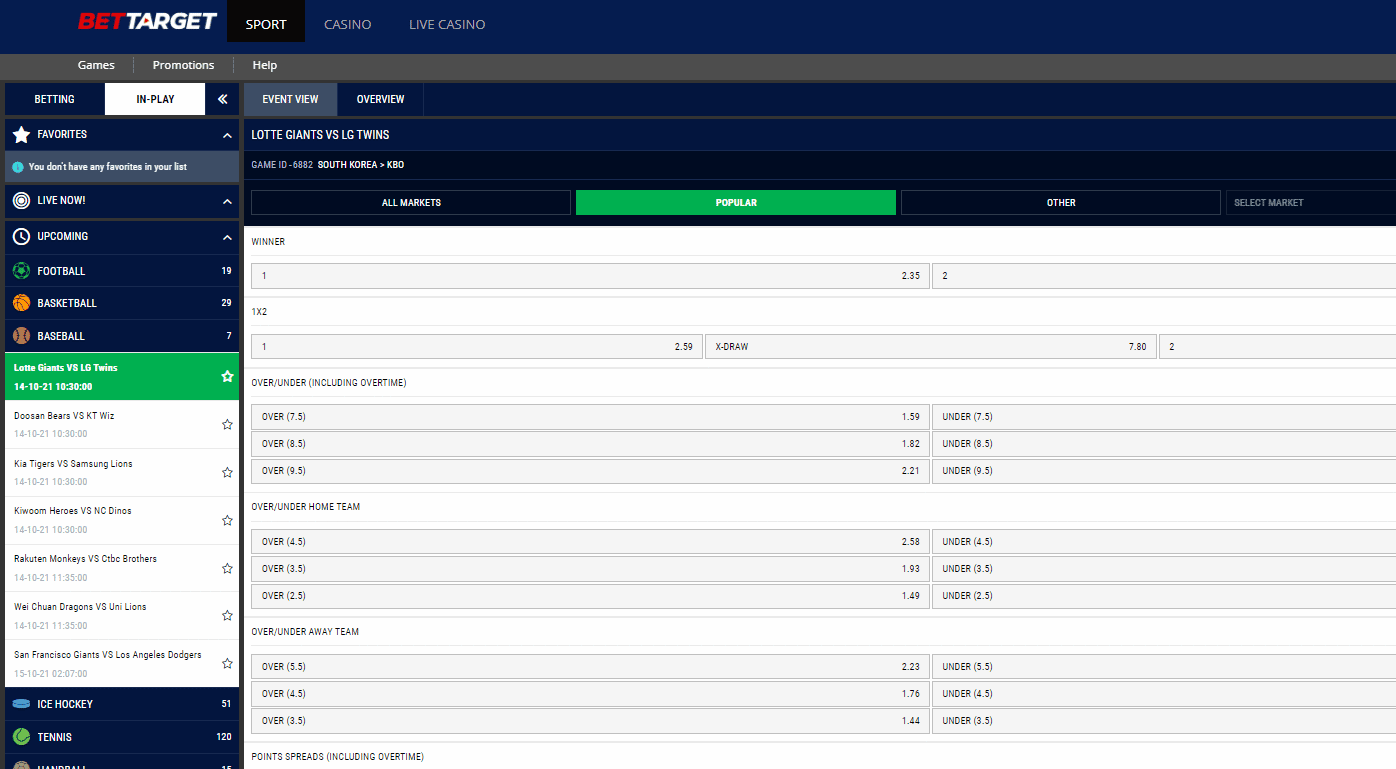1396x769 pixels.
Task: Click the Live Now target icon
Action: point(21,201)
